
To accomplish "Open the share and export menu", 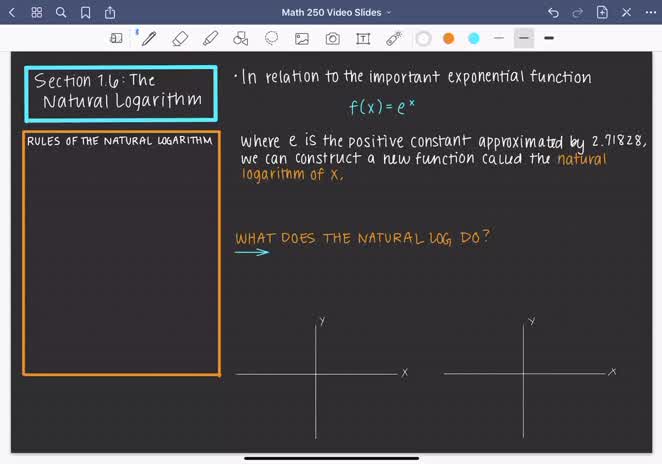I will tap(110, 12).
